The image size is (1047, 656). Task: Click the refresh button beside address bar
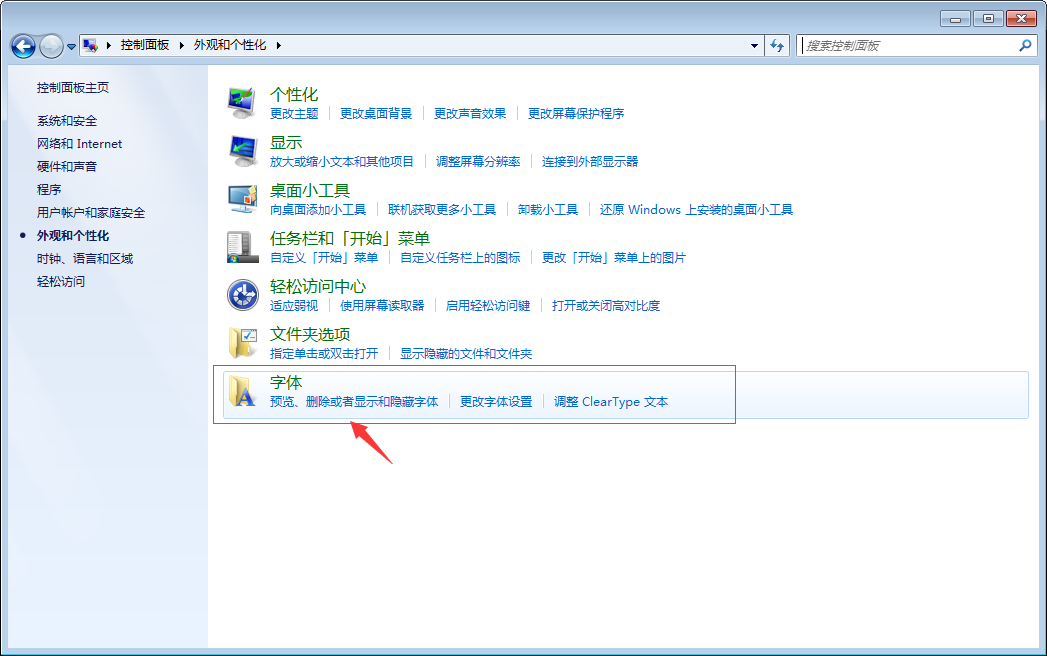click(x=777, y=45)
